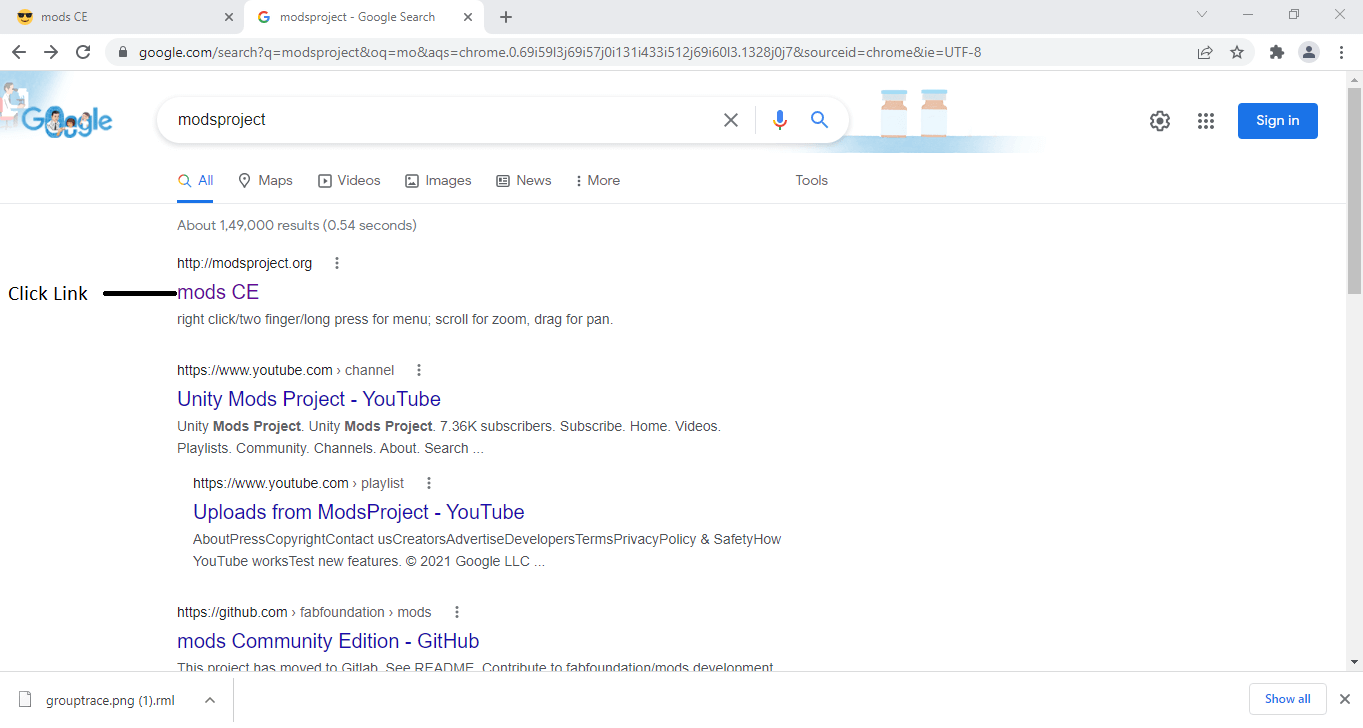1363x728 pixels.
Task: Submit search using magnifier icon
Action: point(819,120)
